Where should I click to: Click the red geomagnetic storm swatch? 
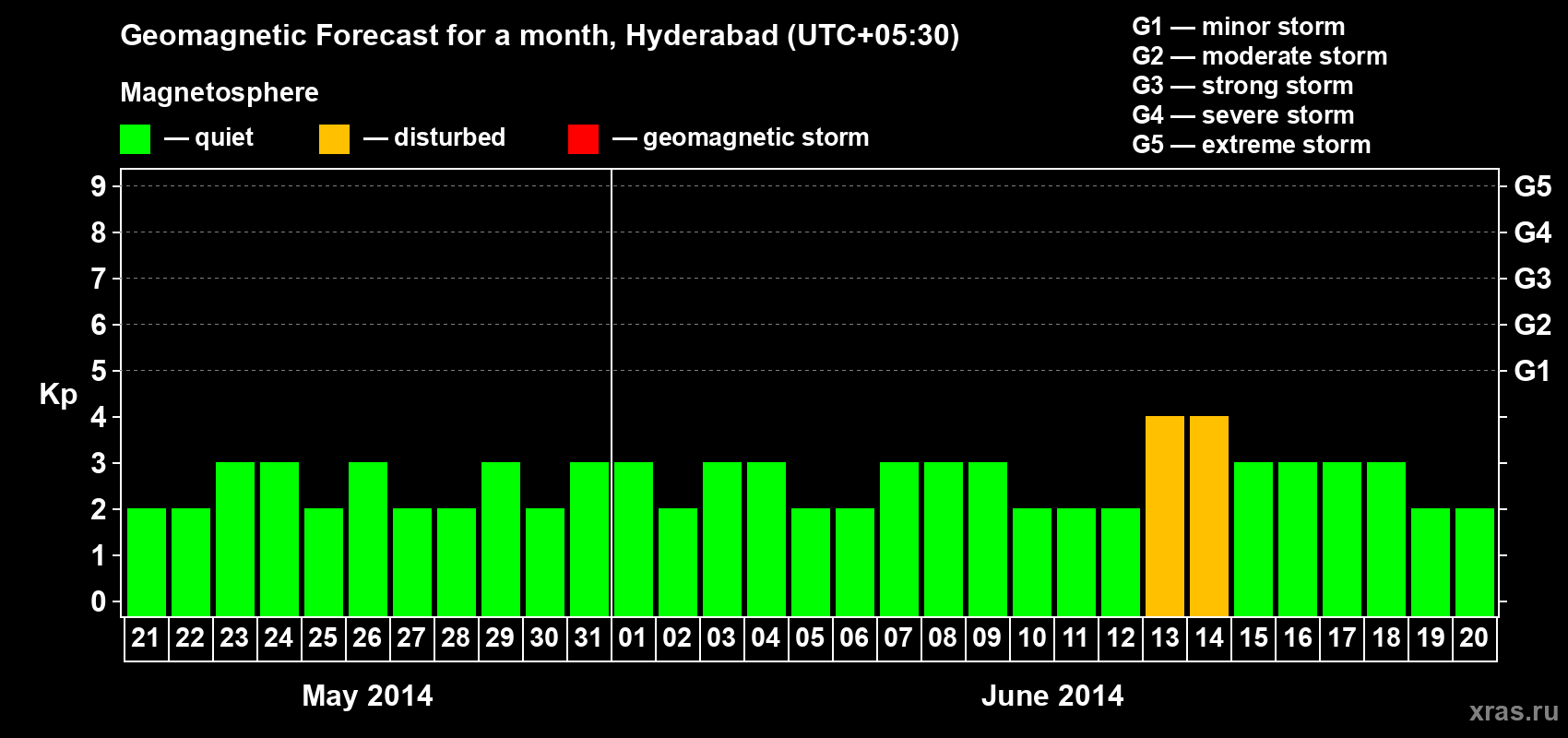click(583, 139)
